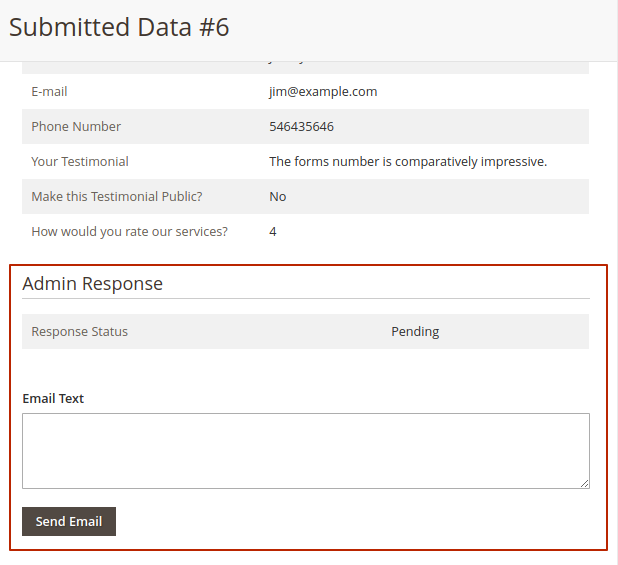This screenshot has width=618, height=565.
Task: Click the Your Testimonial label
Action: (x=80, y=161)
